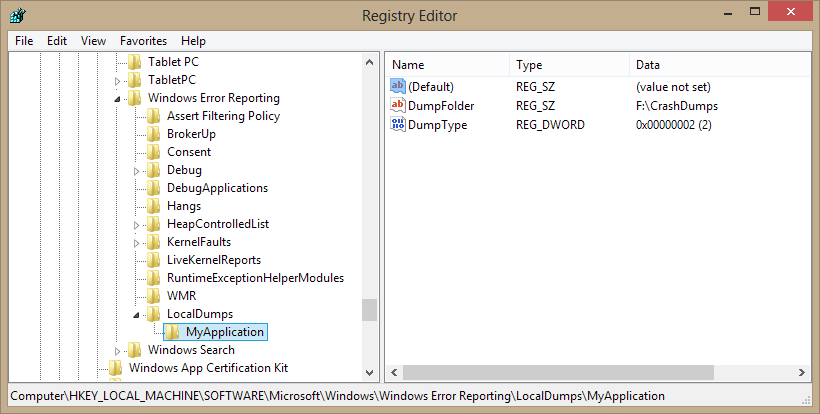This screenshot has width=820, height=414.
Task: Collapse the LocalDumps tree node
Action: (x=136, y=315)
